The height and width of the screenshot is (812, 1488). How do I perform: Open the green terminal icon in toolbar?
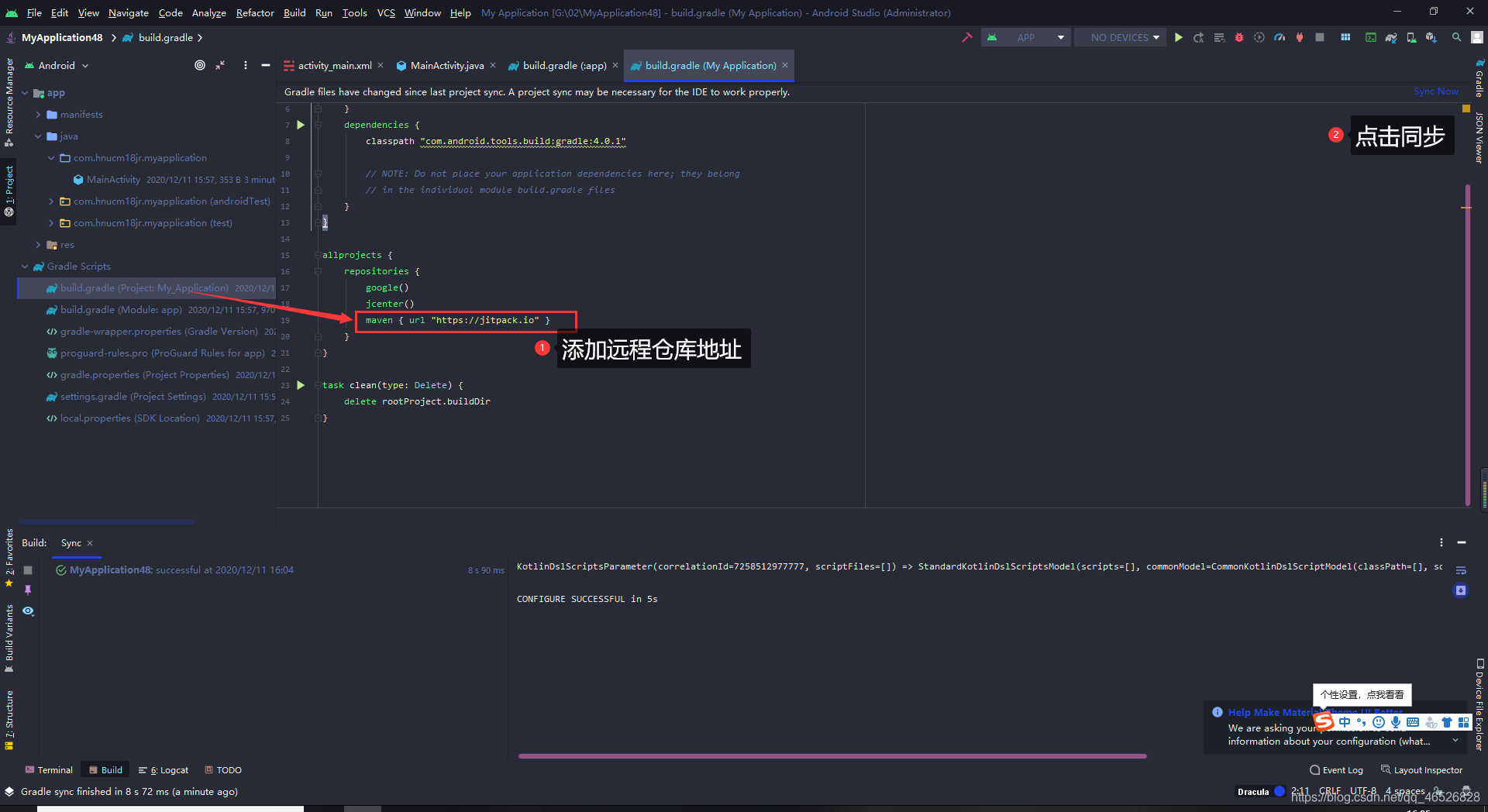pyautogui.click(x=1371, y=37)
